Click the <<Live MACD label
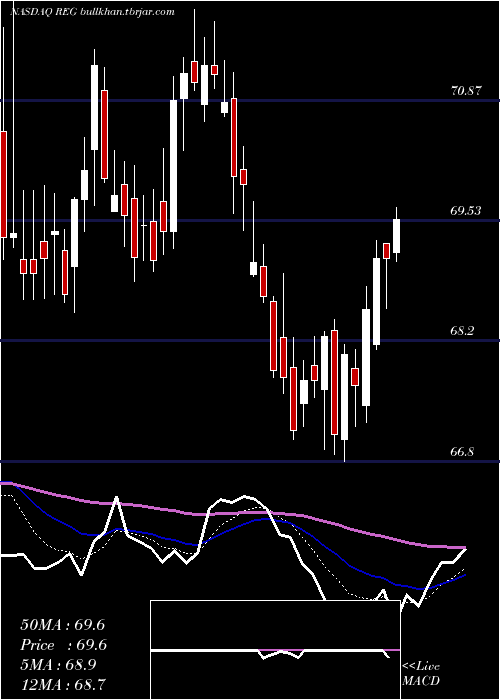Screen dimensions: 500x700 [421, 674]
